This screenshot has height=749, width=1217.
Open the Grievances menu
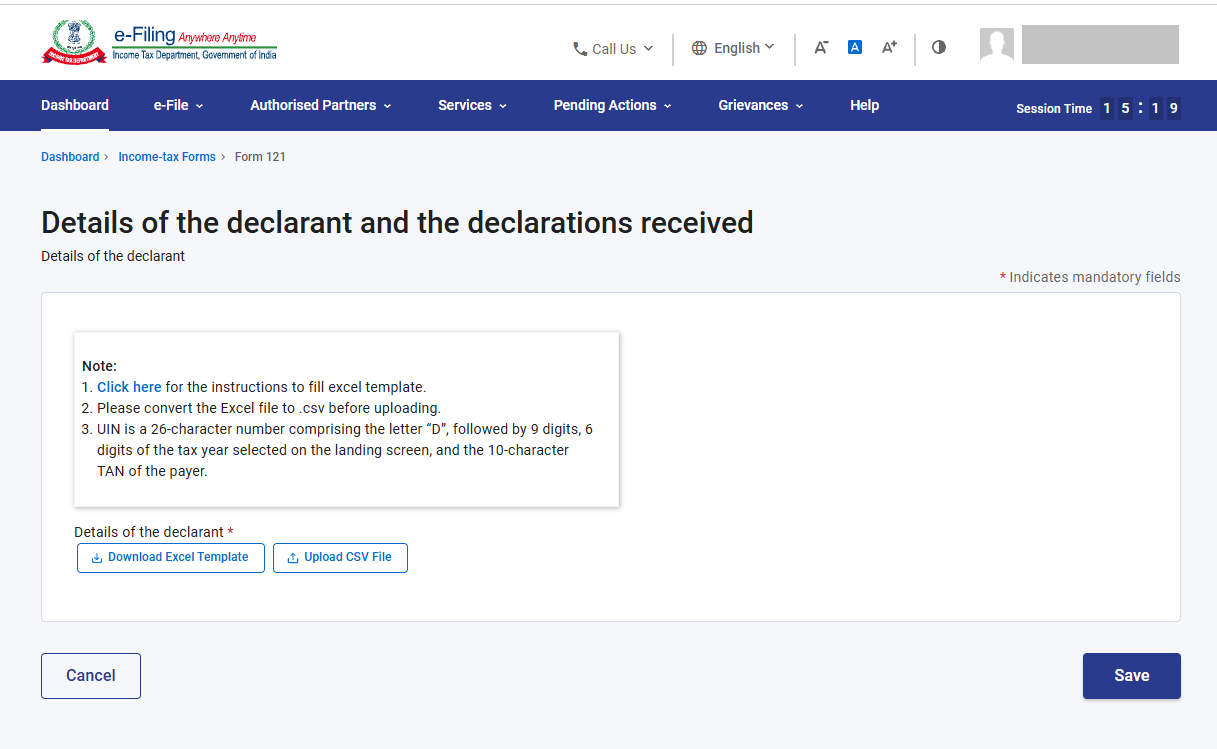pos(760,105)
